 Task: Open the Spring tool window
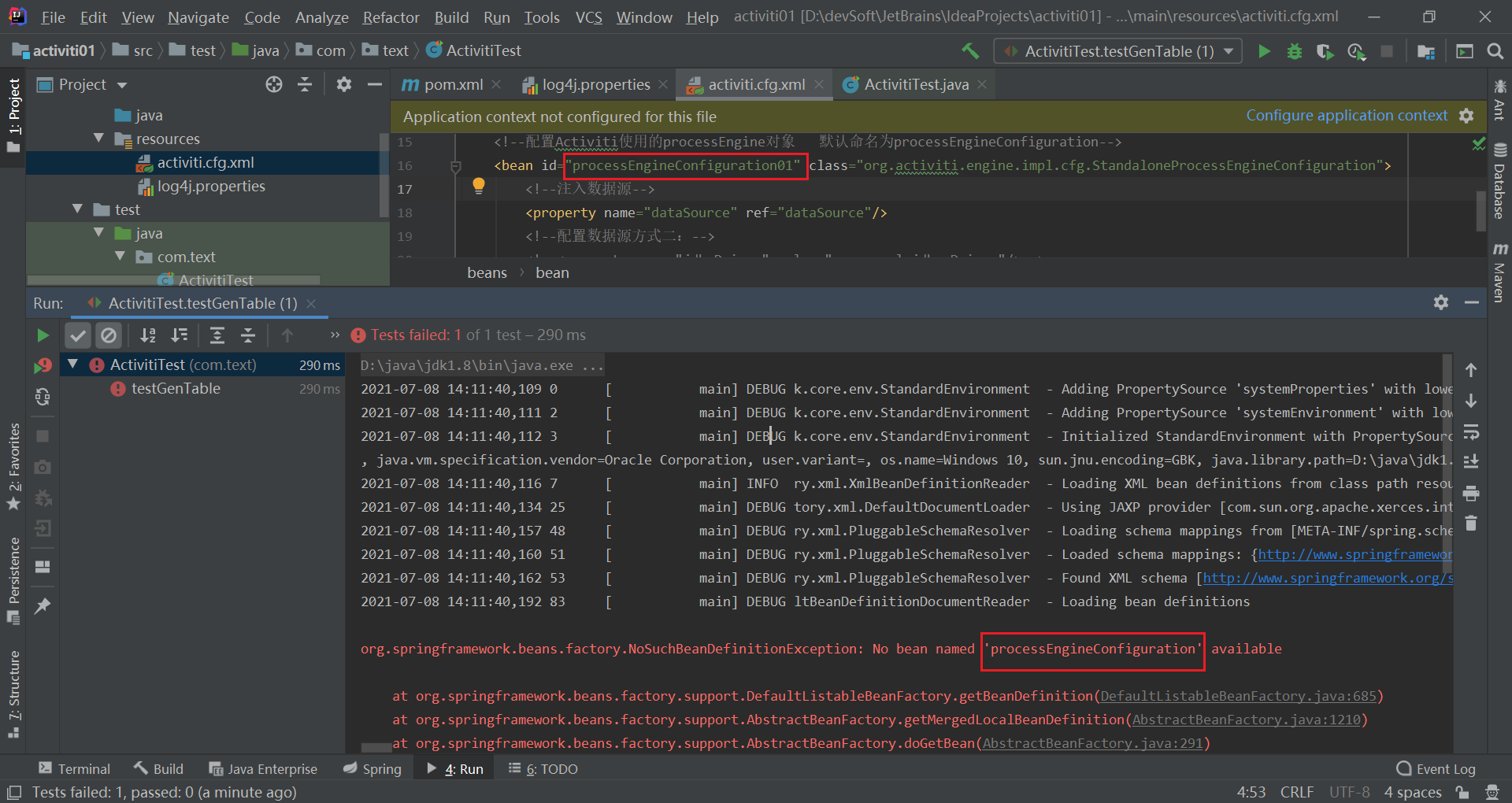point(372,768)
